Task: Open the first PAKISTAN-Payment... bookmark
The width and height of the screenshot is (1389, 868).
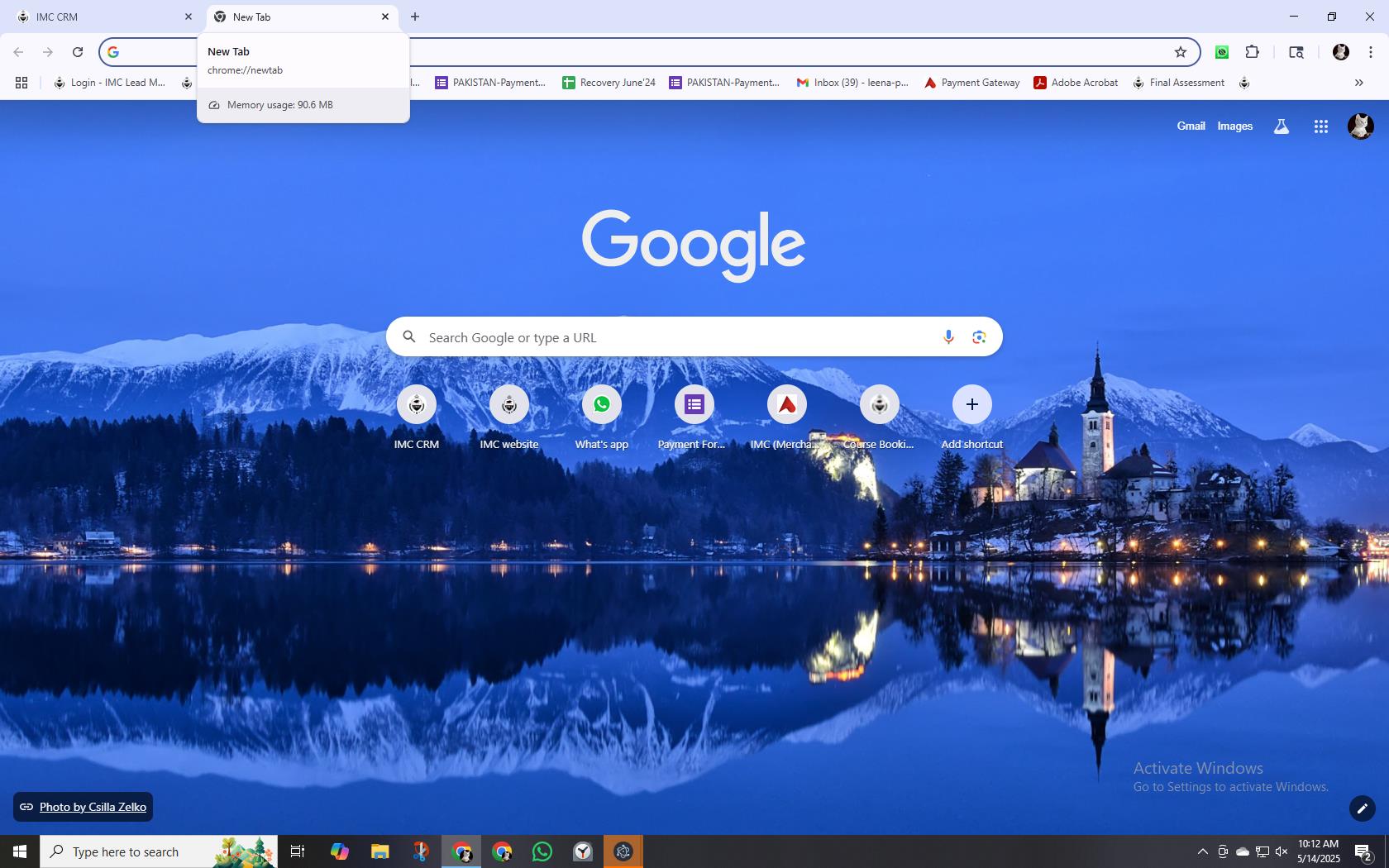Action: click(490, 83)
